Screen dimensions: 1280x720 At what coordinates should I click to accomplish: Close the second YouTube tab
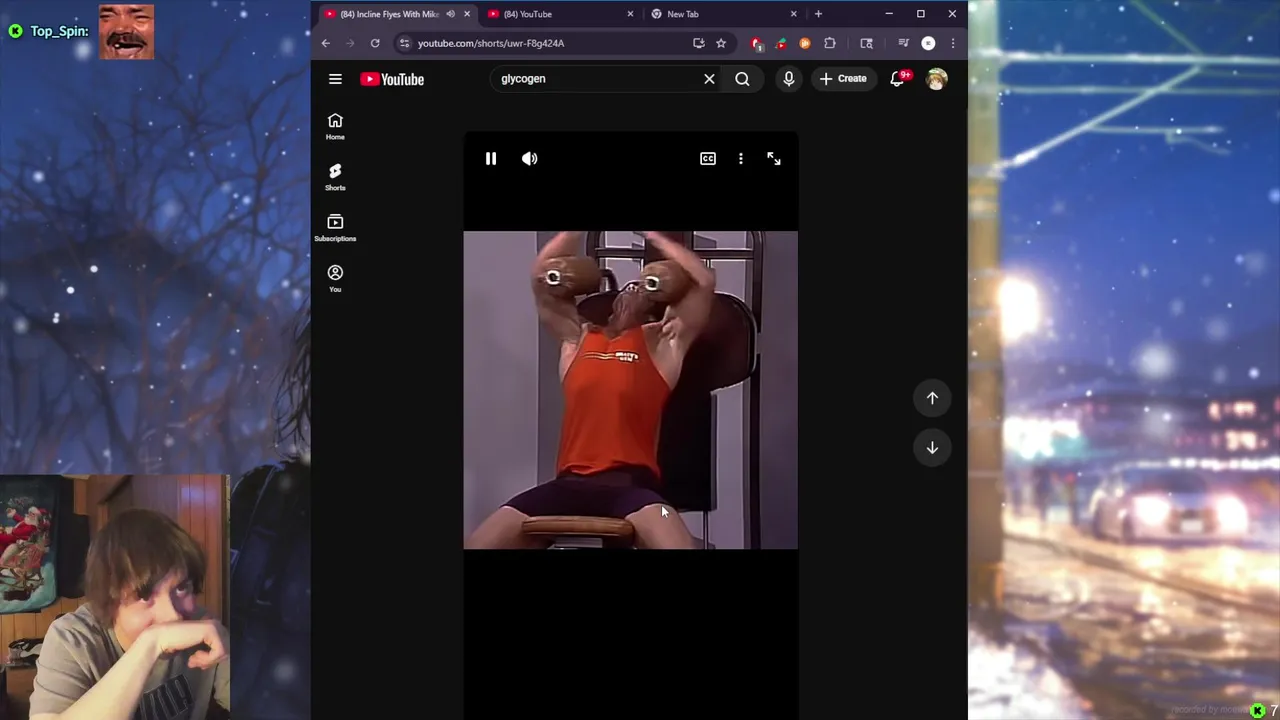[630, 14]
